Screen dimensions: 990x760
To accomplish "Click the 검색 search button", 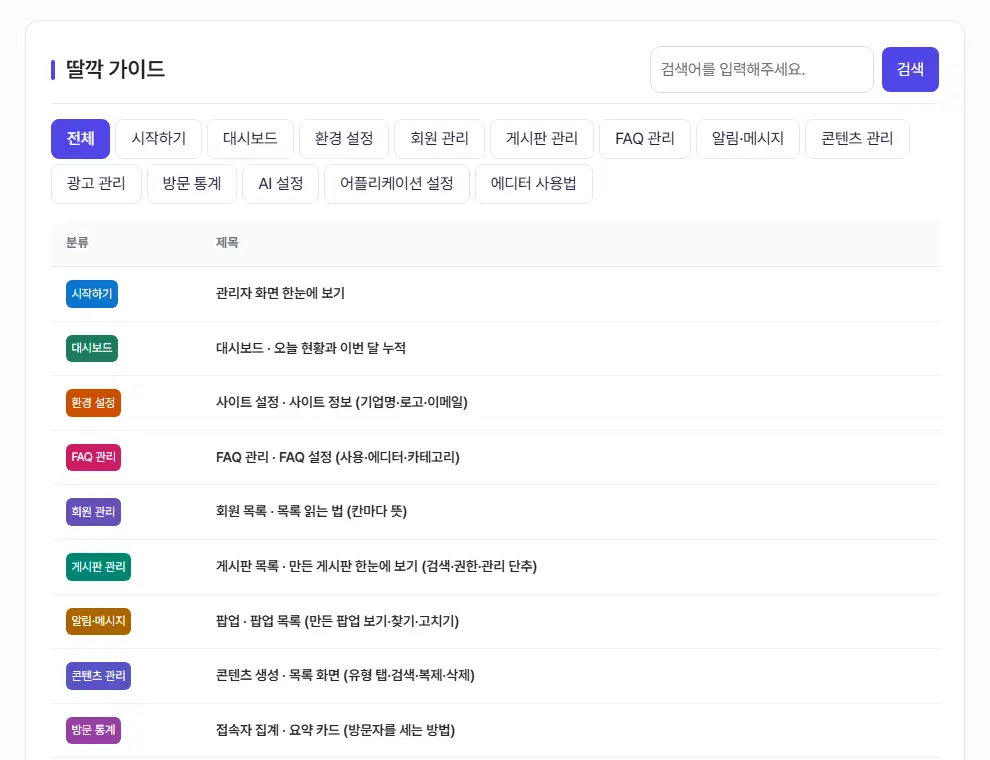I will (x=910, y=69).
